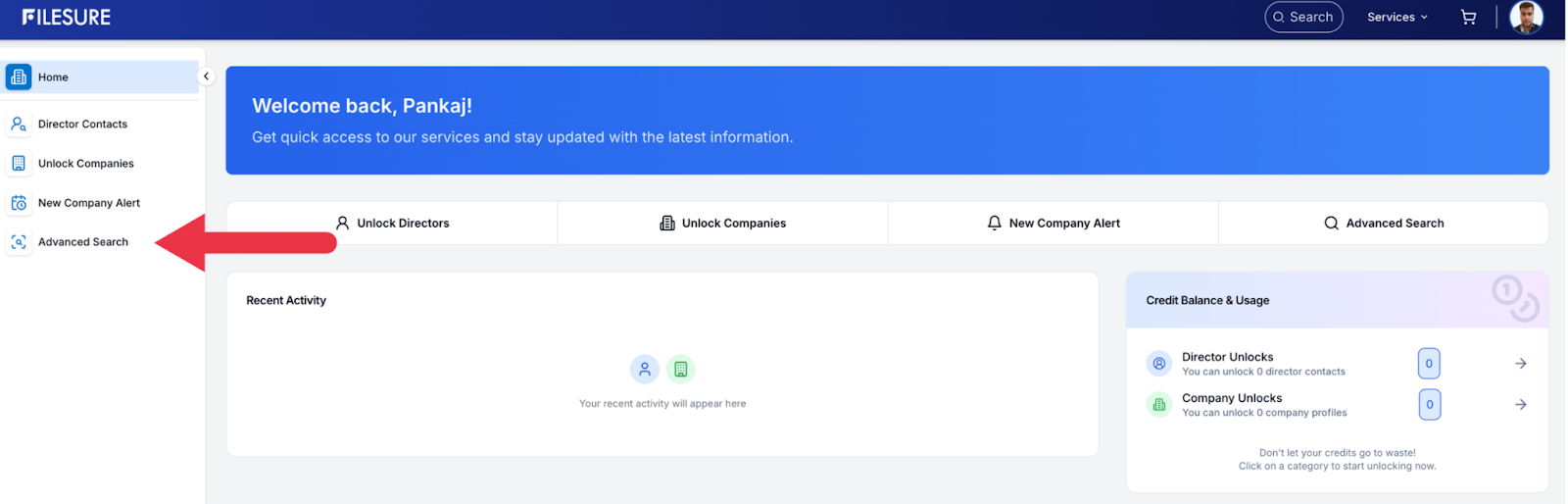Click the Director Contacts sidebar icon
Screen dimensions: 1568x504
(19, 125)
